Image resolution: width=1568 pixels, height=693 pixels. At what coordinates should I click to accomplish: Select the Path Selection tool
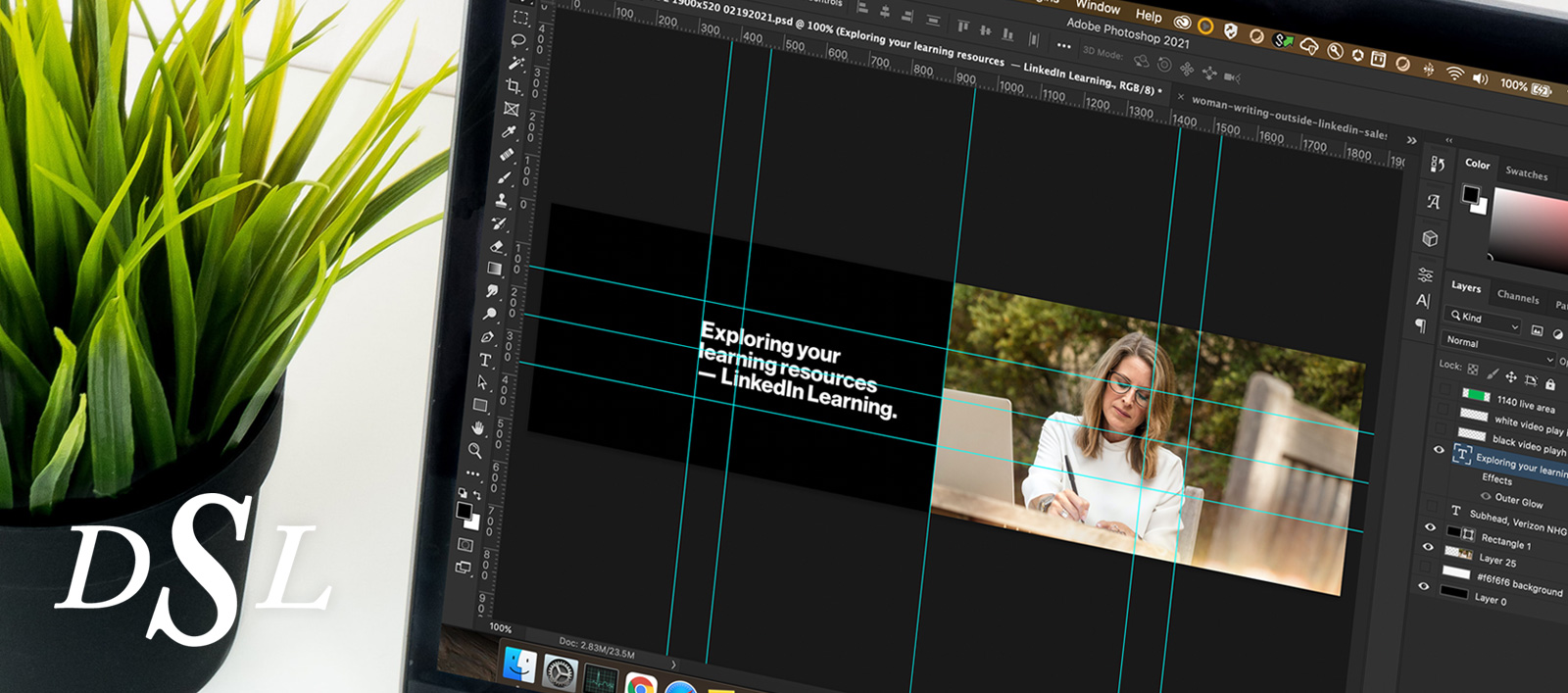point(482,382)
